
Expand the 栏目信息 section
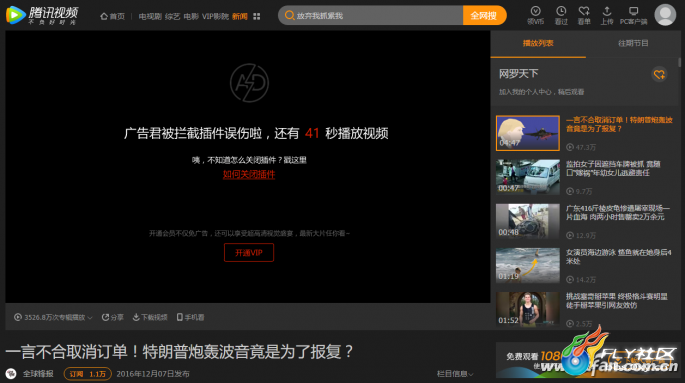point(455,374)
